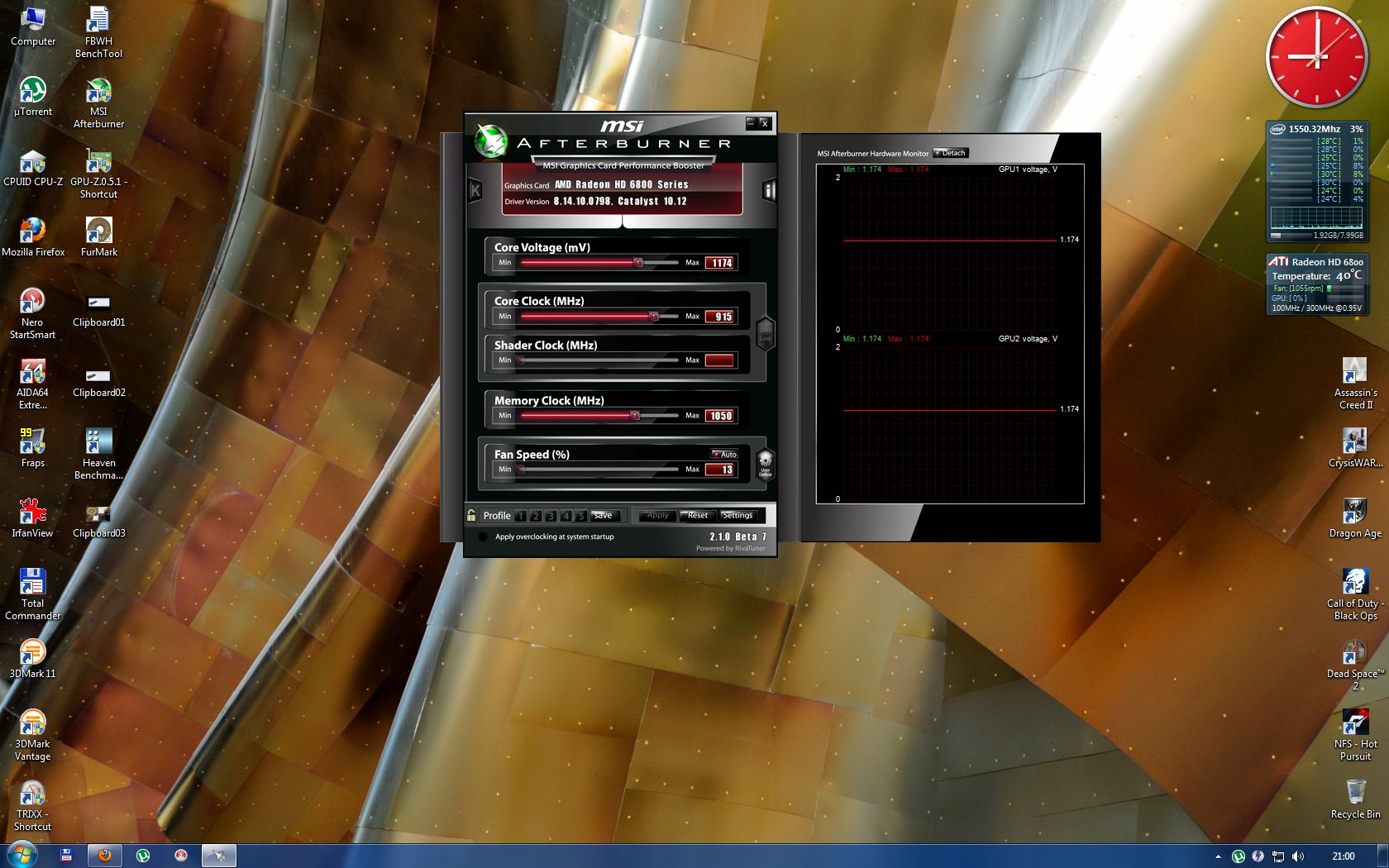The height and width of the screenshot is (868, 1389).
Task: Open the Afterburner Kombustor K button
Action: tap(475, 191)
